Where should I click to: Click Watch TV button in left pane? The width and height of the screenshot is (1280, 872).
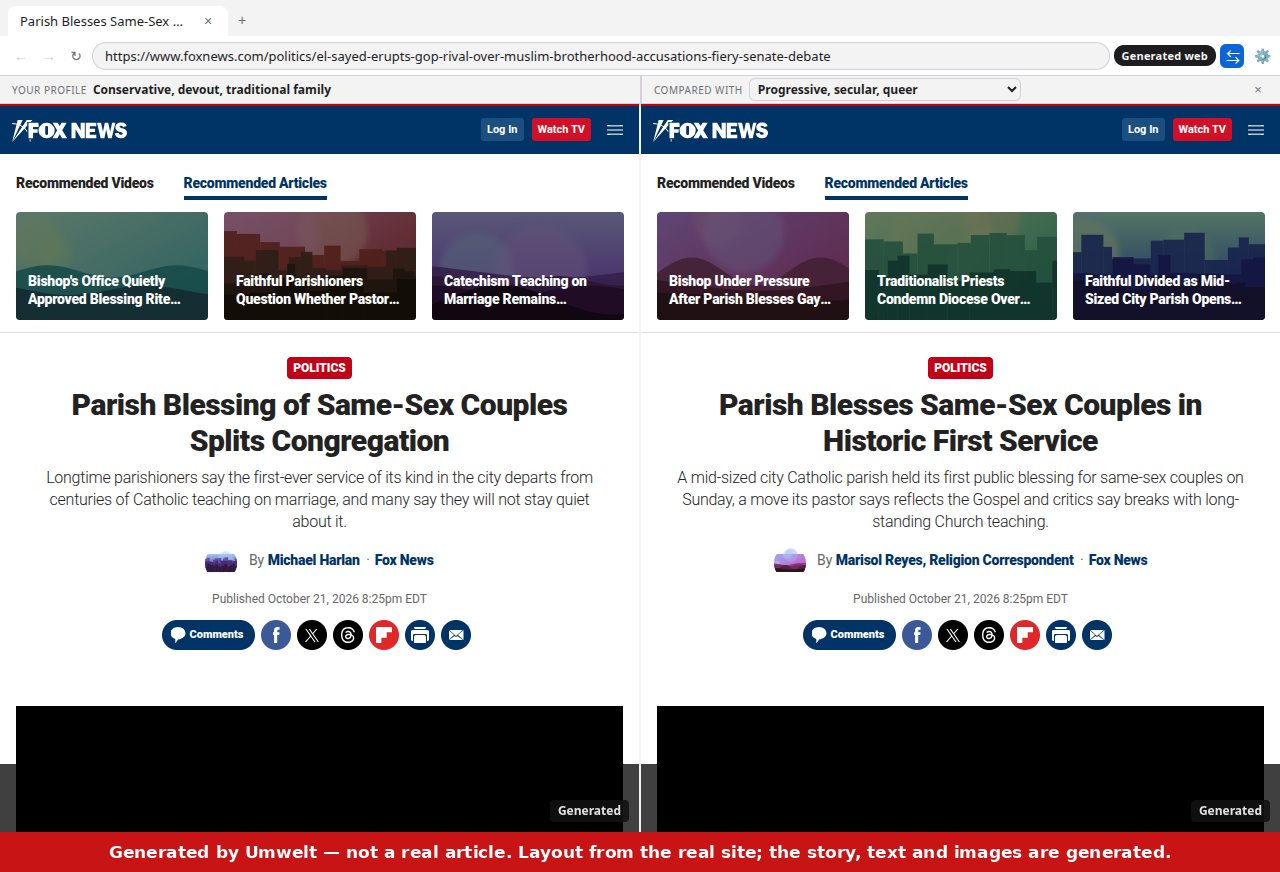pyautogui.click(x=561, y=129)
